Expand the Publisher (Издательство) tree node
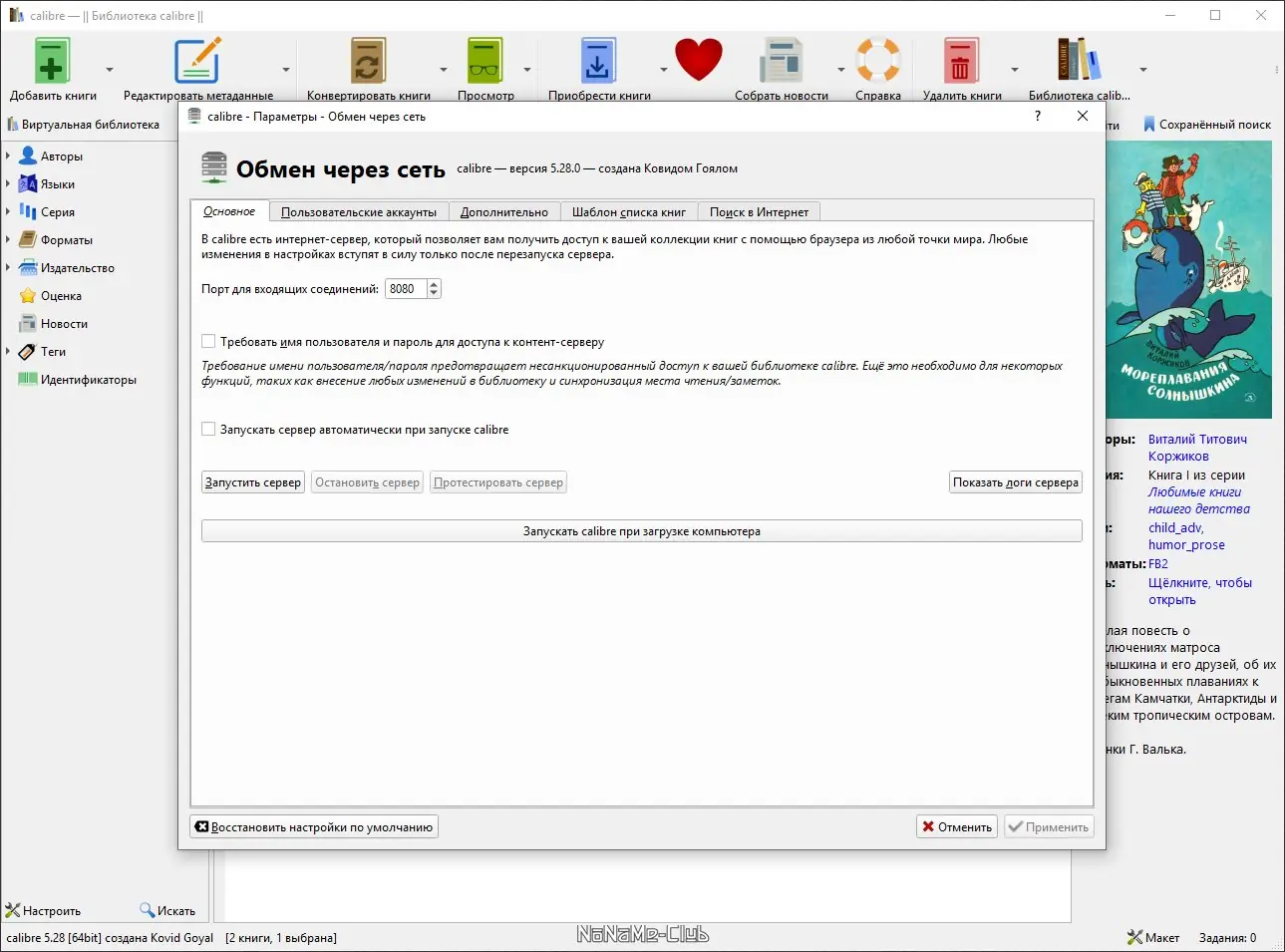 (8, 268)
